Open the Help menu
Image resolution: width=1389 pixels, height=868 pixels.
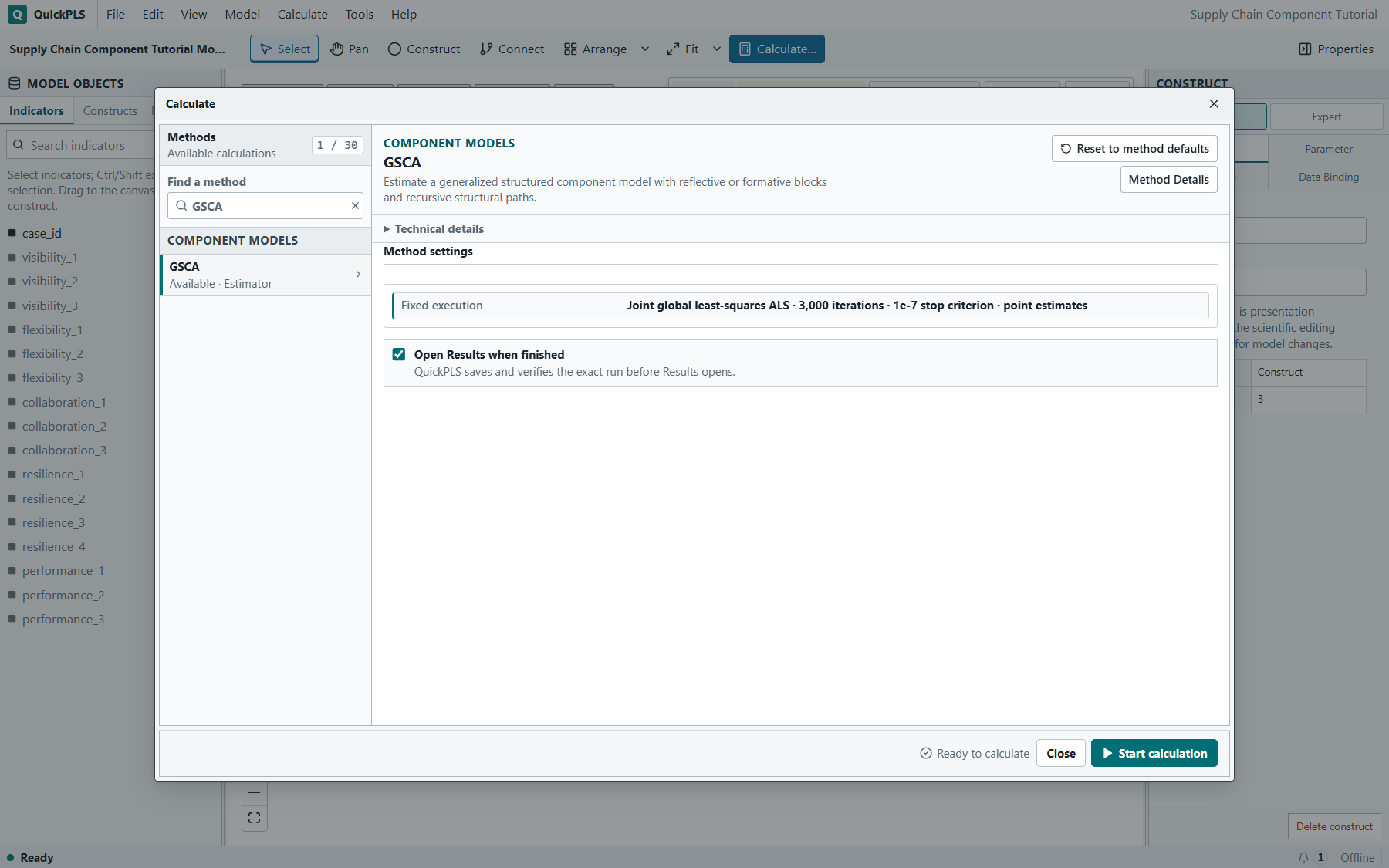404,14
